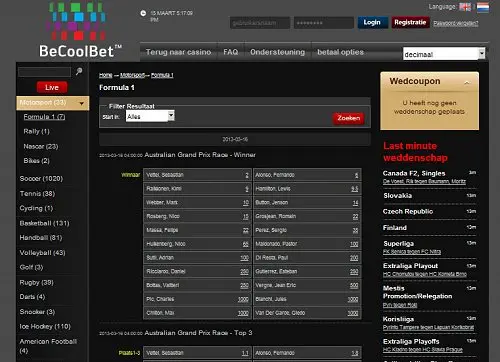This screenshot has height=362, width=500.
Task: Open the decimaal odds format dropdown
Action: (444, 54)
